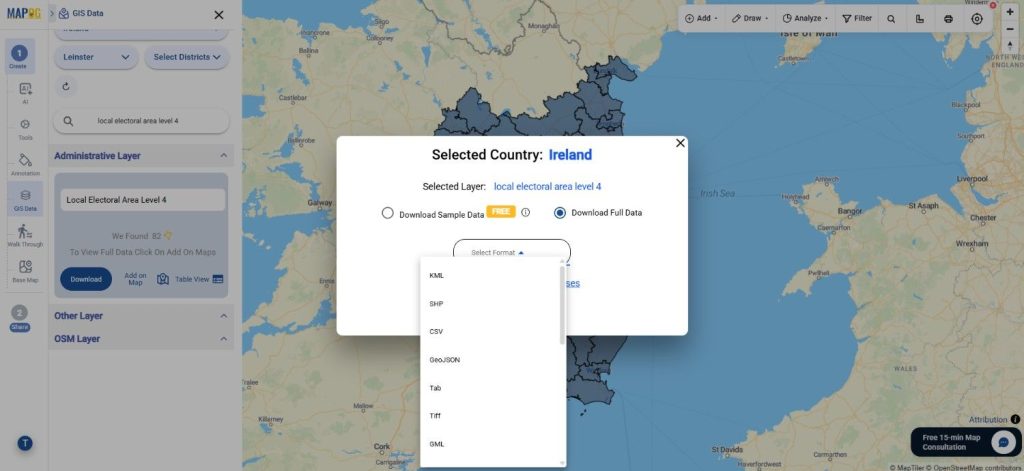This screenshot has width=1024, height=471.
Task: Click the Filter button in toolbar
Action: pos(857,18)
